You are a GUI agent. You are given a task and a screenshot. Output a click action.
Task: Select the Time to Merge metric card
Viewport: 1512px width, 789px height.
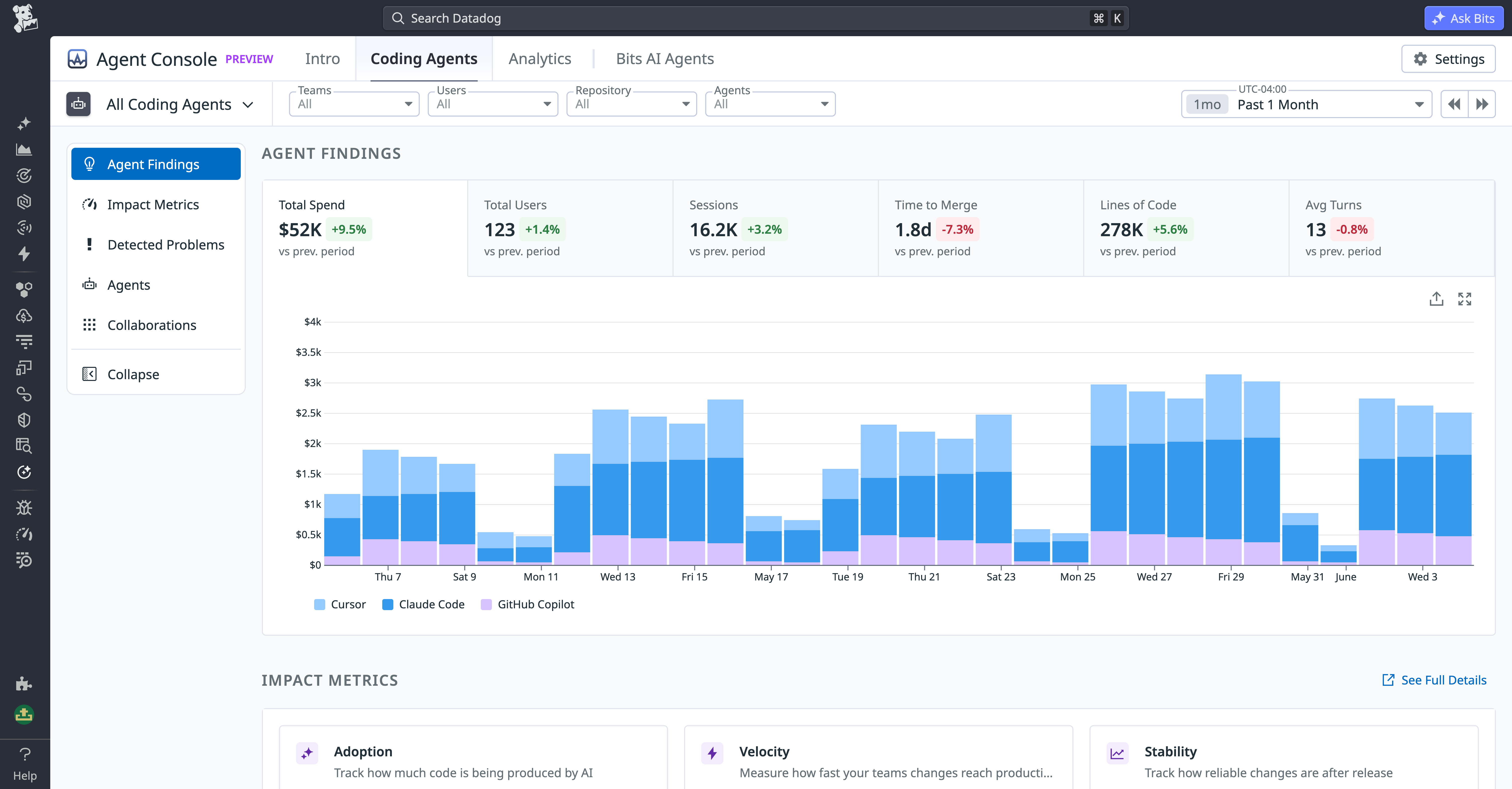pyautogui.click(x=981, y=228)
